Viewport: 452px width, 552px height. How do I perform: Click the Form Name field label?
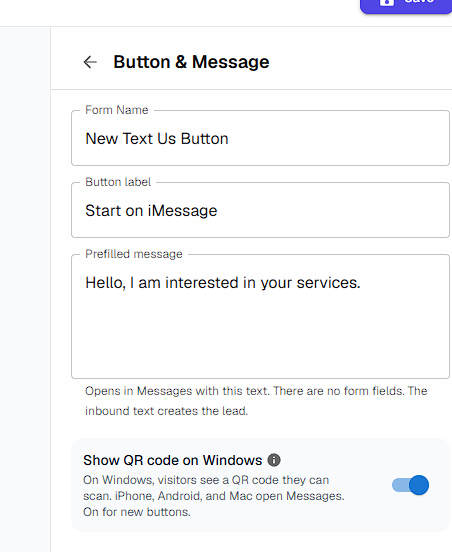click(x=117, y=110)
